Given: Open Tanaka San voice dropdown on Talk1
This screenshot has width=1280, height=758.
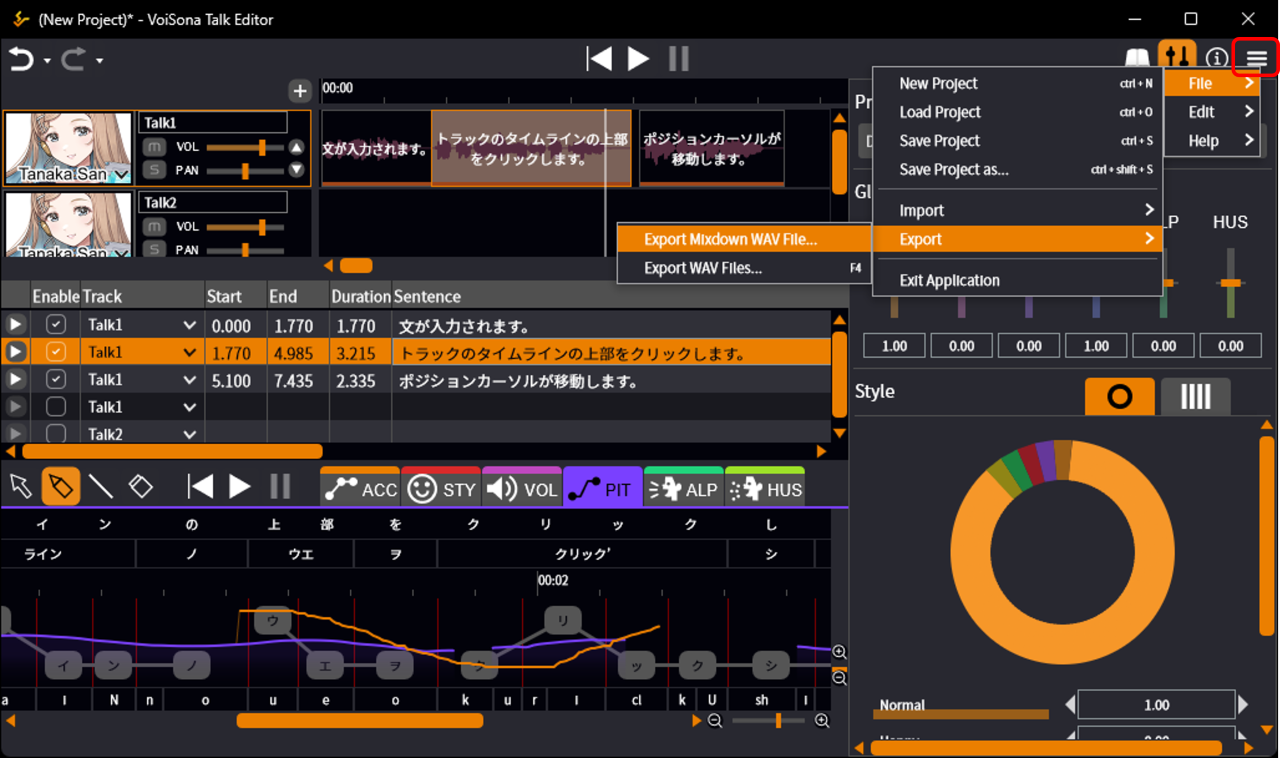Looking at the screenshot, I should coord(121,176).
